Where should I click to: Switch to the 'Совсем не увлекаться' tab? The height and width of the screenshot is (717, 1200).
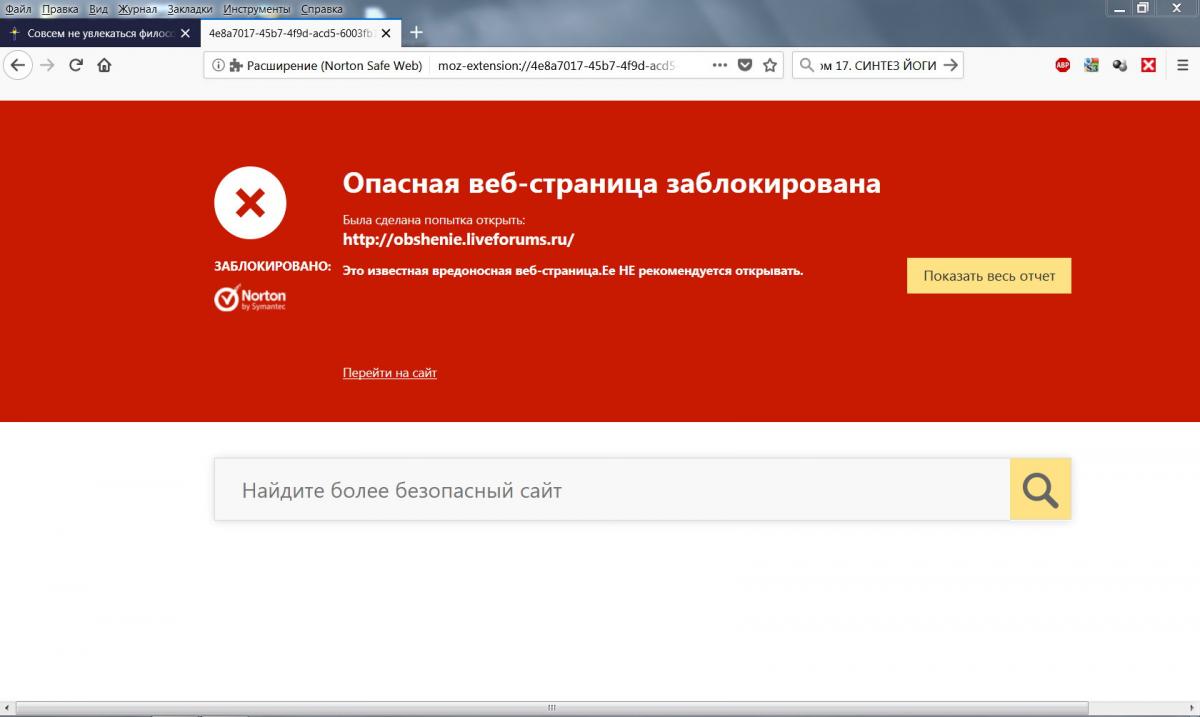point(97,32)
